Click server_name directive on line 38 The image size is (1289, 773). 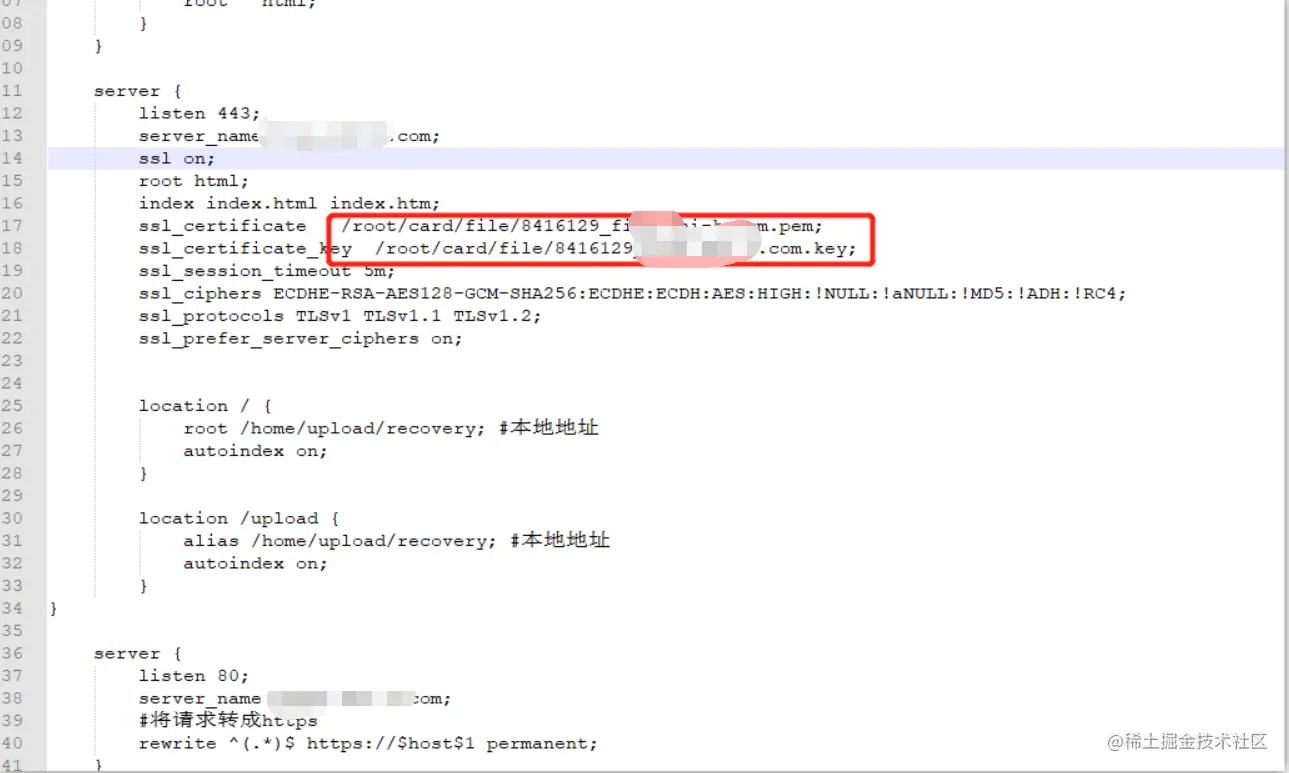[x=295, y=698]
